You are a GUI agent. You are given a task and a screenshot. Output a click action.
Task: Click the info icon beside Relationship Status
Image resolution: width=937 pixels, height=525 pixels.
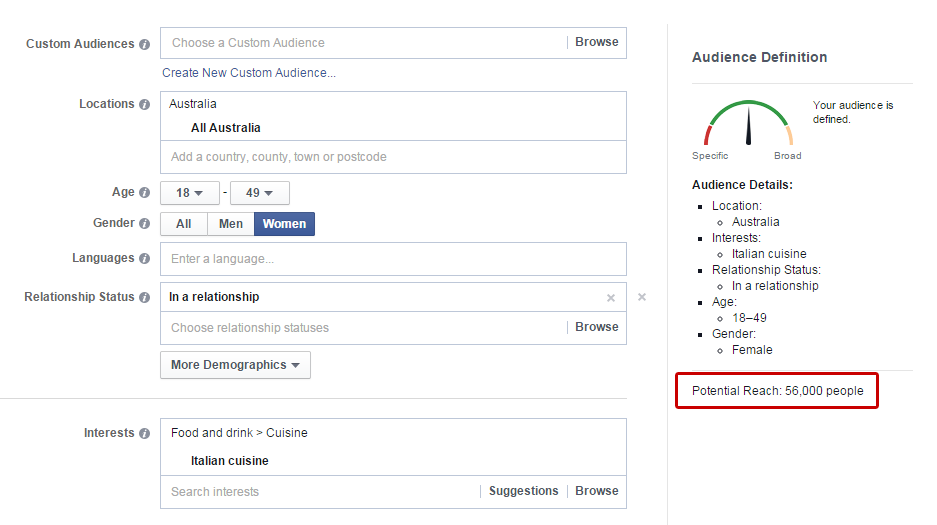pyautogui.click(x=145, y=298)
